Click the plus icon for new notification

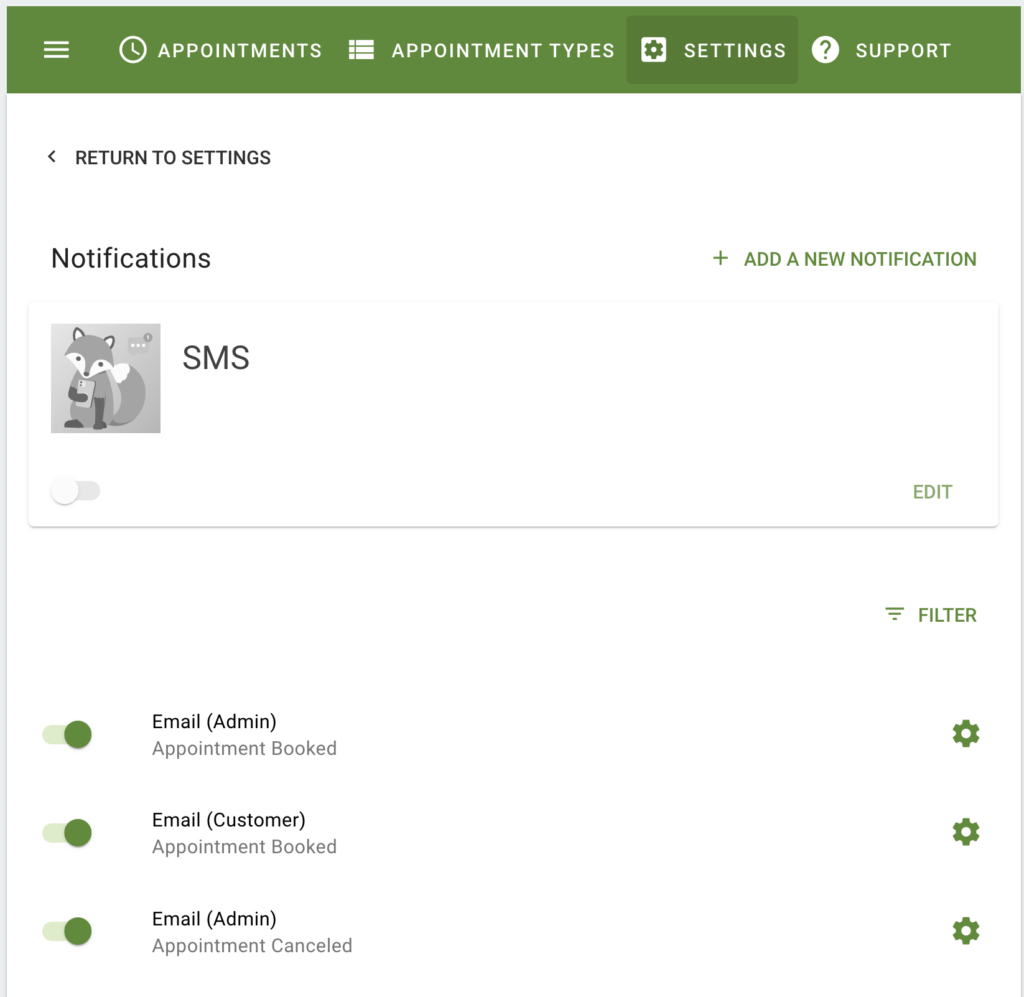click(x=720, y=258)
